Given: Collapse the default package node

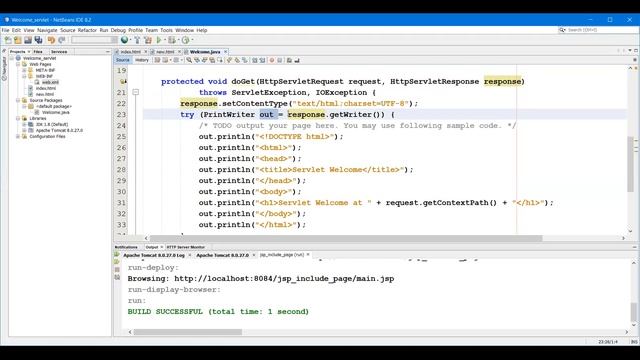Looking at the screenshot, I should [x=24, y=106].
